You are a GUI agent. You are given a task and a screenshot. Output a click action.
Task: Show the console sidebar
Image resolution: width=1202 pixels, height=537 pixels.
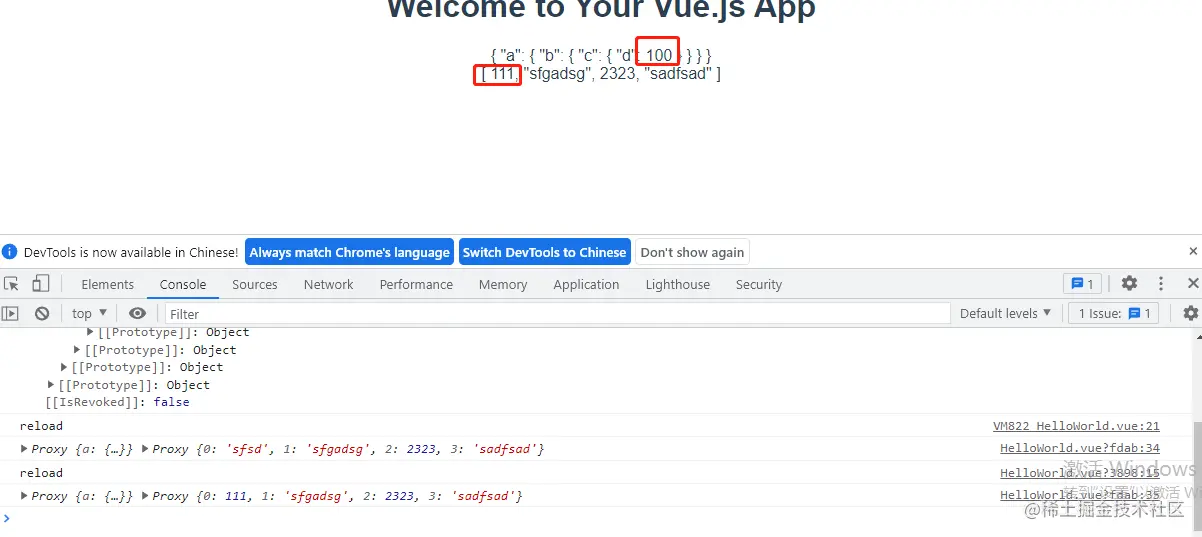tap(11, 313)
